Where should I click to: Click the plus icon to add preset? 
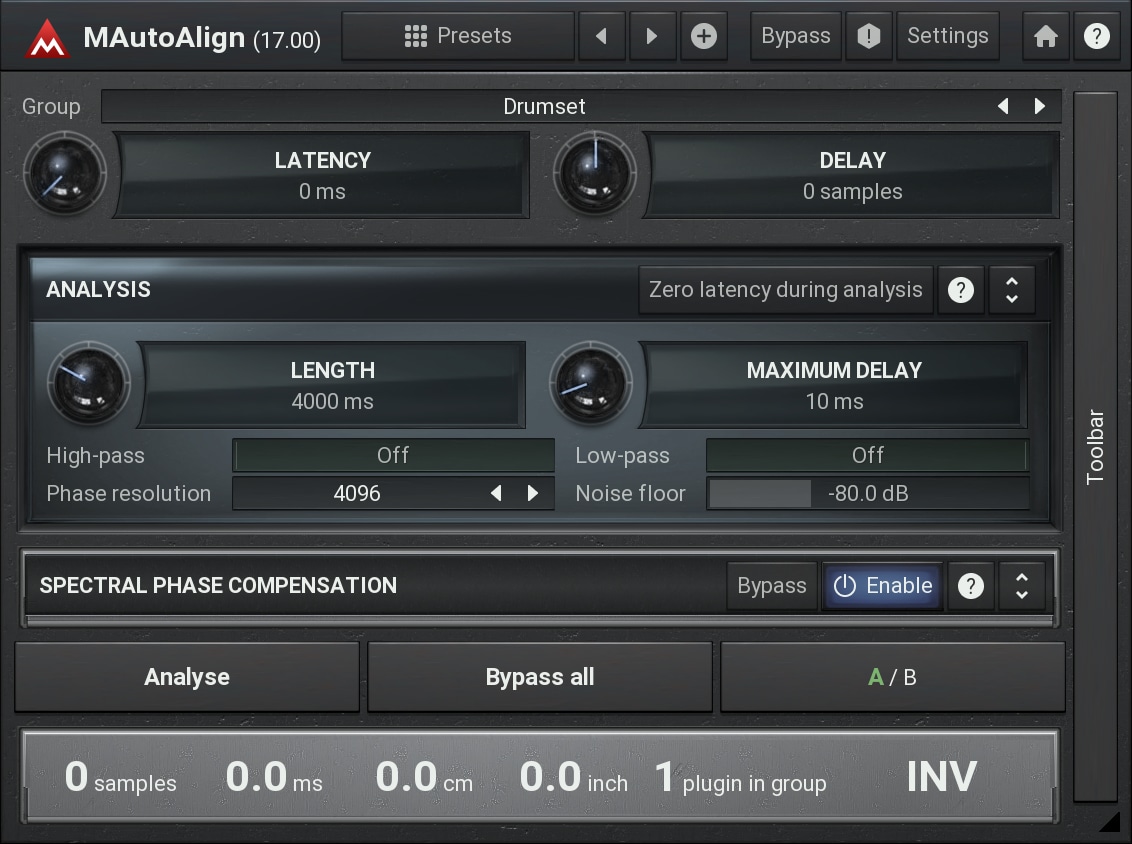(x=704, y=36)
